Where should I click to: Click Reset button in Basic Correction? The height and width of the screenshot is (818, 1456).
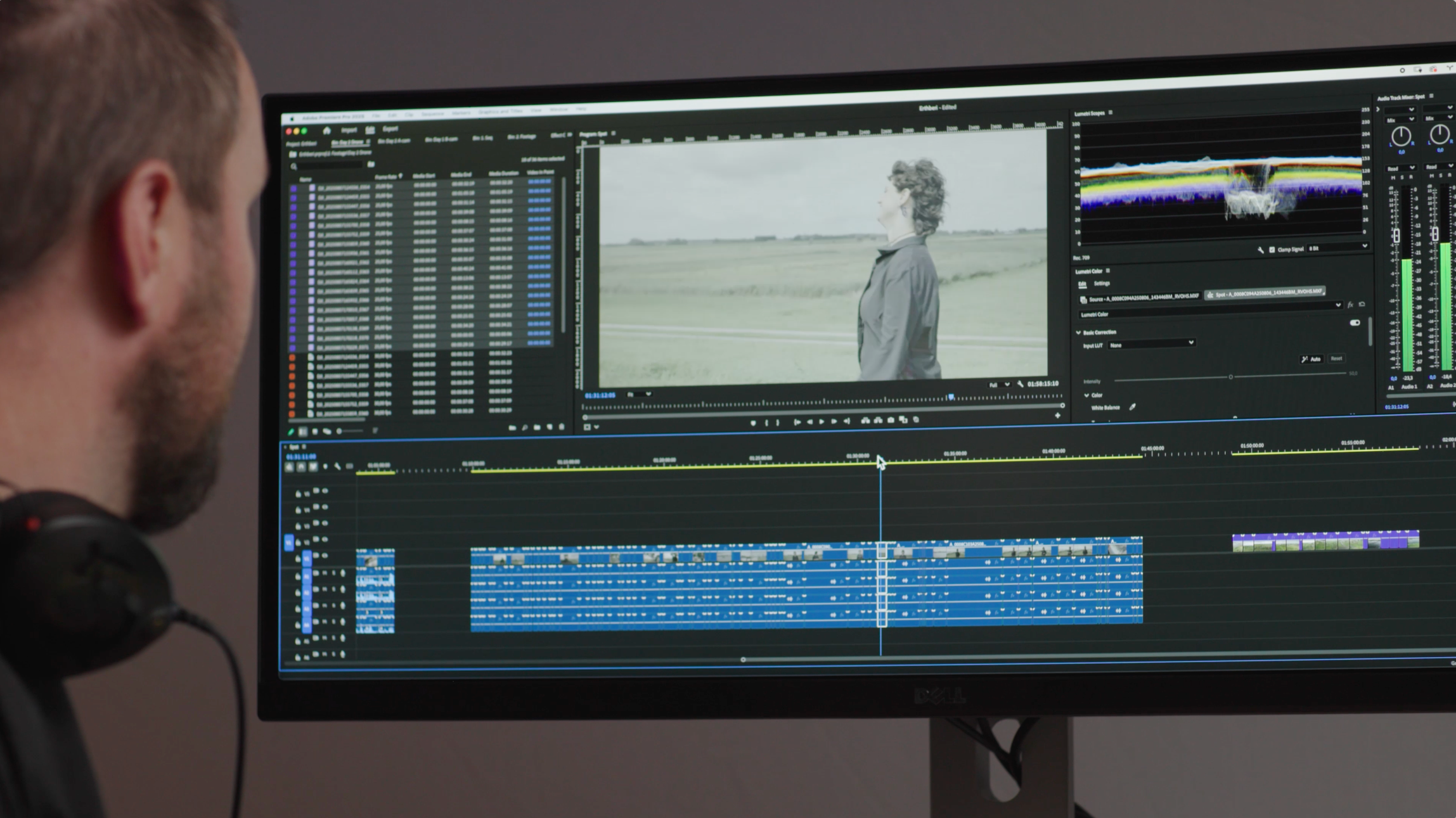point(1336,359)
